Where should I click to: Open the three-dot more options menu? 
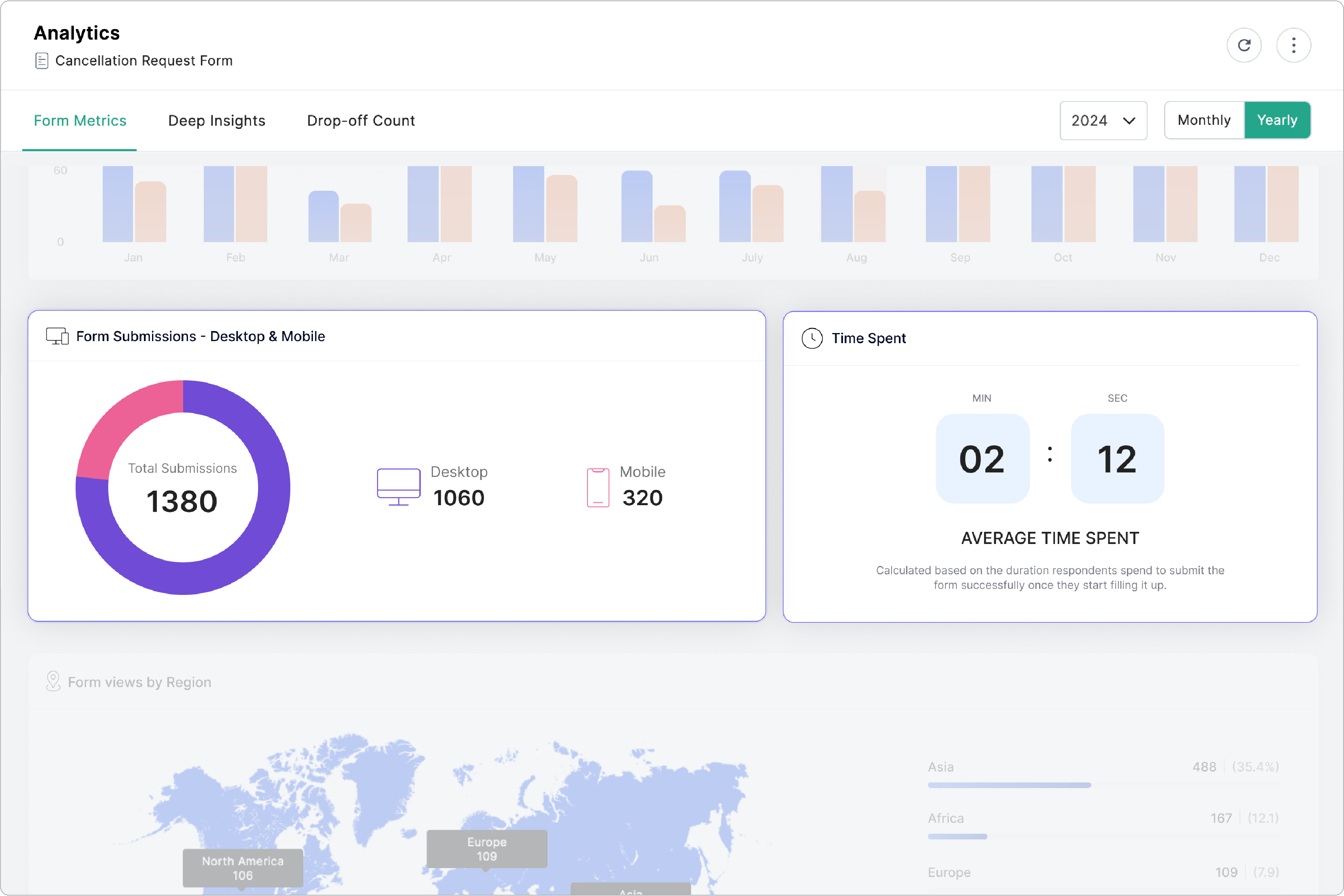pos(1293,45)
